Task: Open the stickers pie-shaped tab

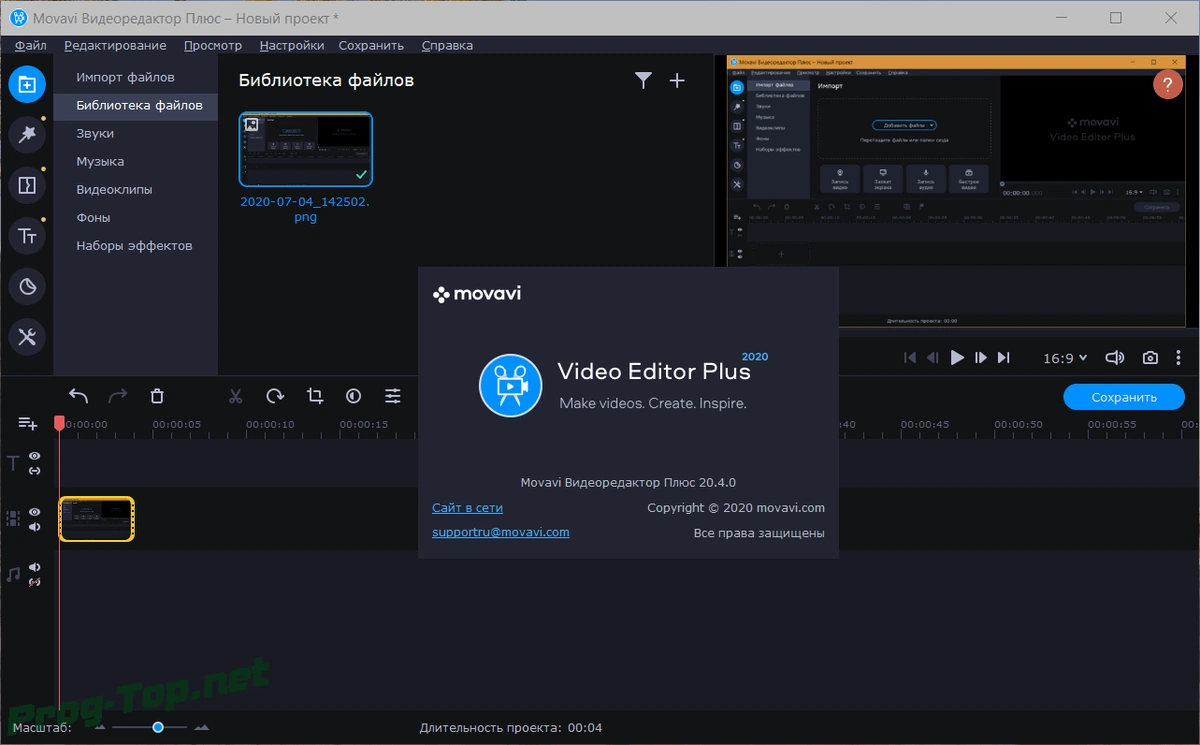Action: point(27,287)
